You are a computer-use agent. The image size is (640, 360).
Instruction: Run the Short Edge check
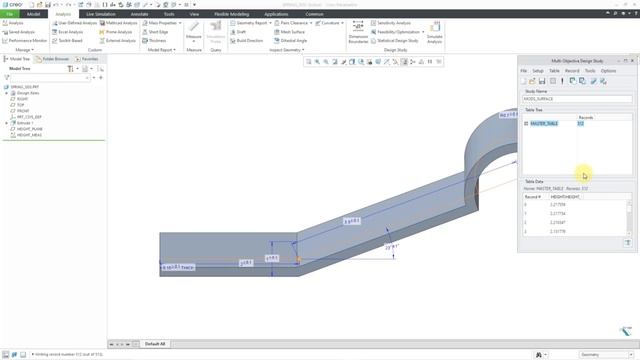[x=155, y=32]
